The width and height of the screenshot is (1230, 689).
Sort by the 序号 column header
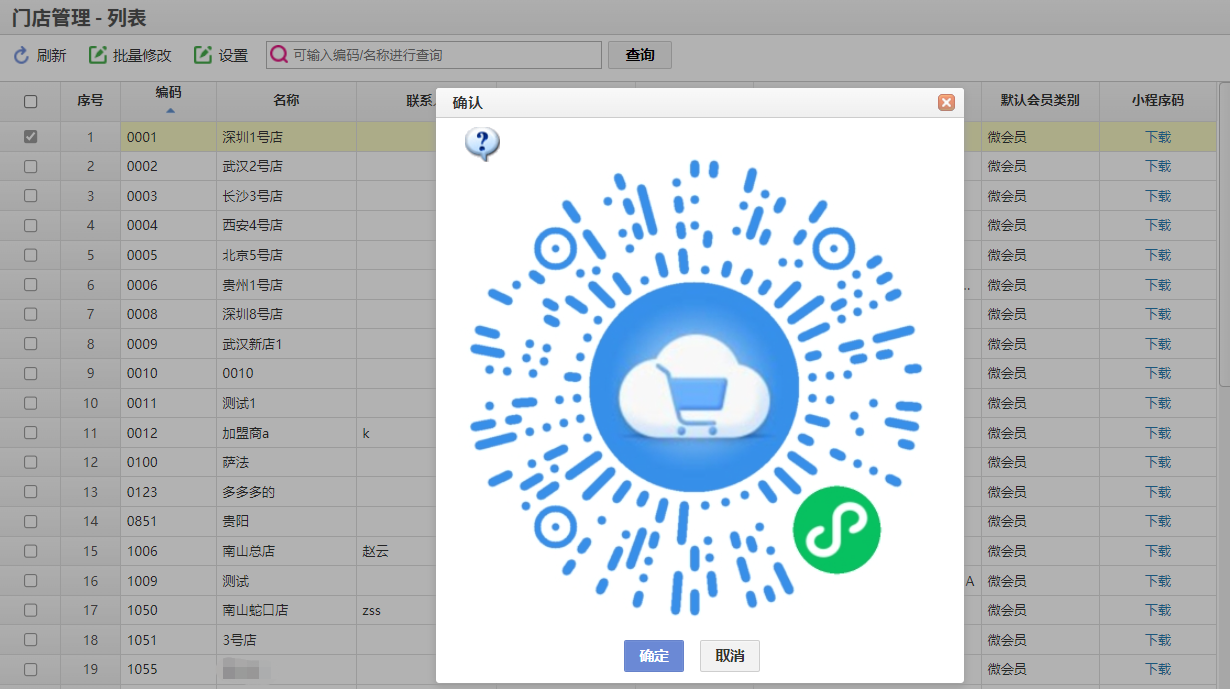tap(90, 101)
